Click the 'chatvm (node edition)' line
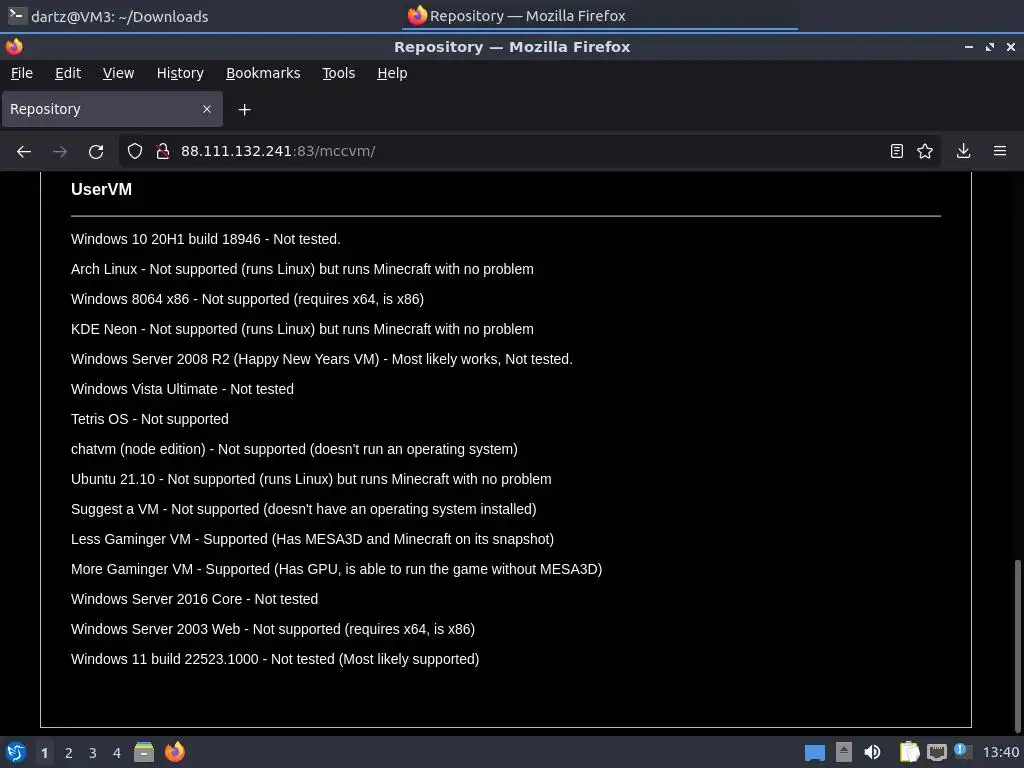Viewport: 1024px width, 768px height. click(295, 449)
